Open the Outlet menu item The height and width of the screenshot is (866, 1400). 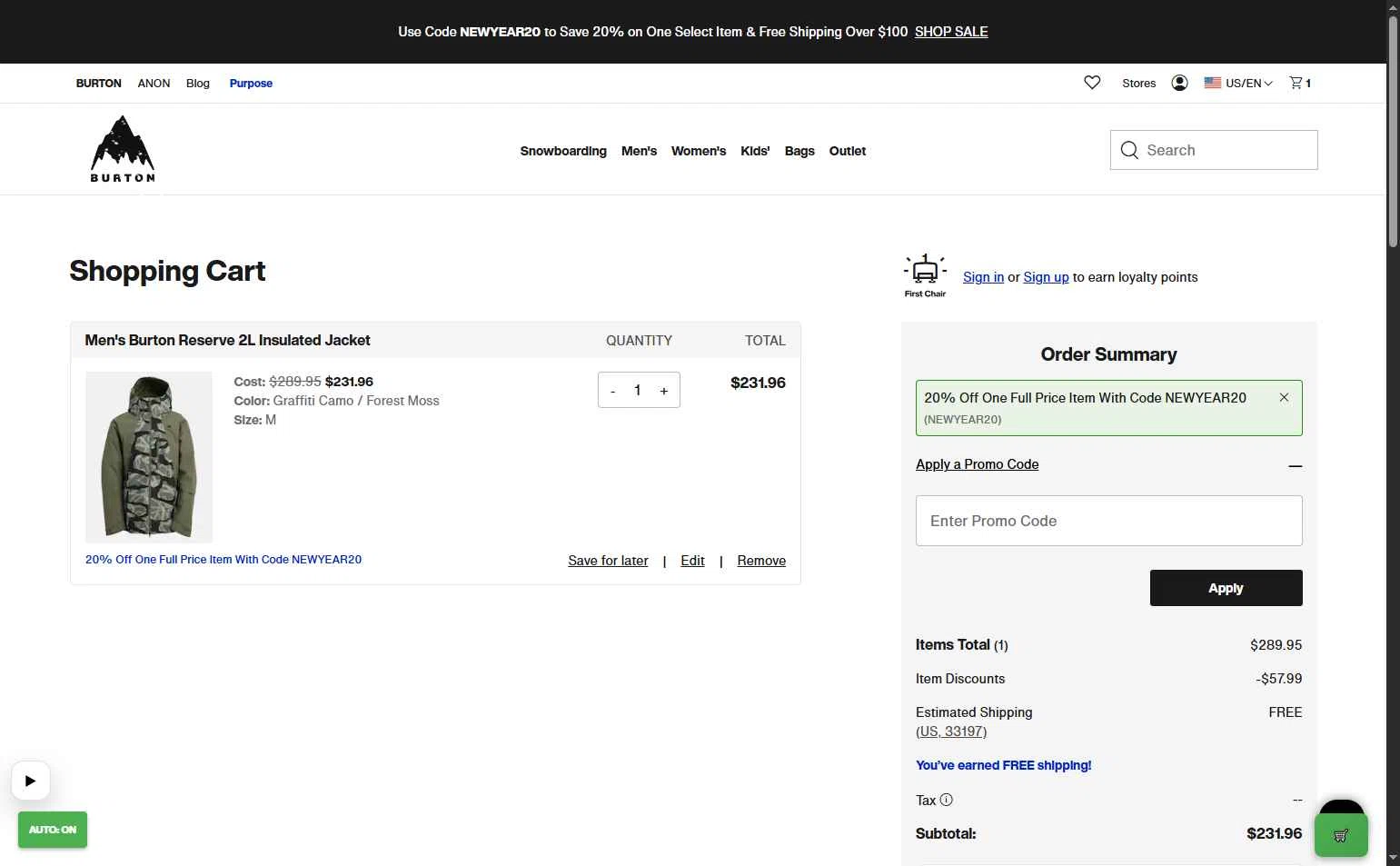(847, 151)
